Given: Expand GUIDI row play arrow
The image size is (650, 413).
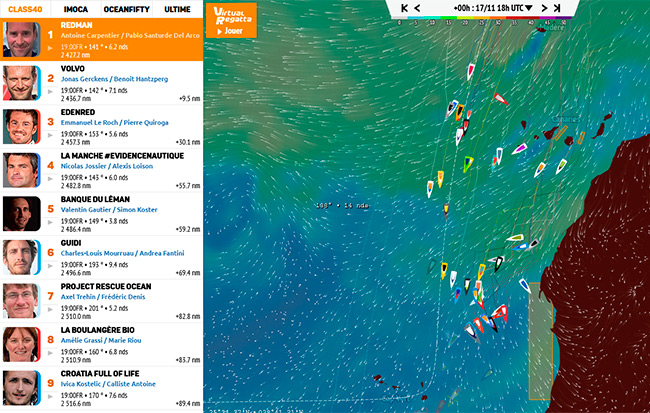Looking at the screenshot, I should (50, 266).
